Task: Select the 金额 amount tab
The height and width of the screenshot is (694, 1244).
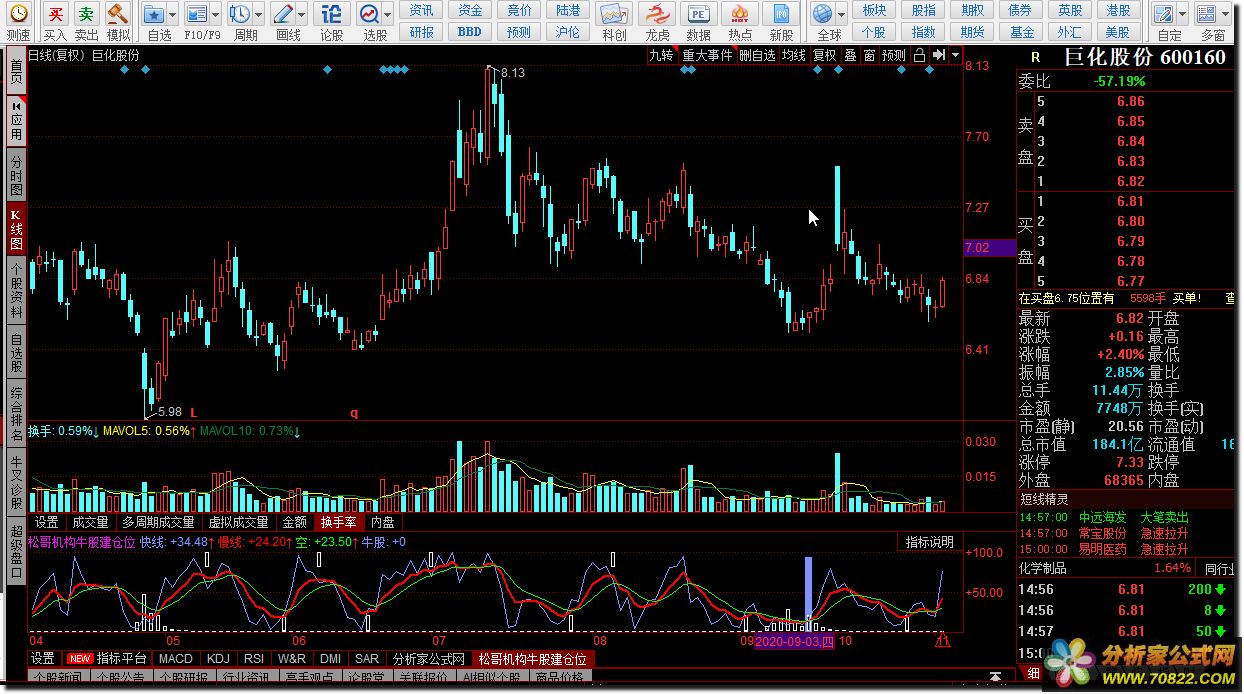Action: (x=294, y=522)
